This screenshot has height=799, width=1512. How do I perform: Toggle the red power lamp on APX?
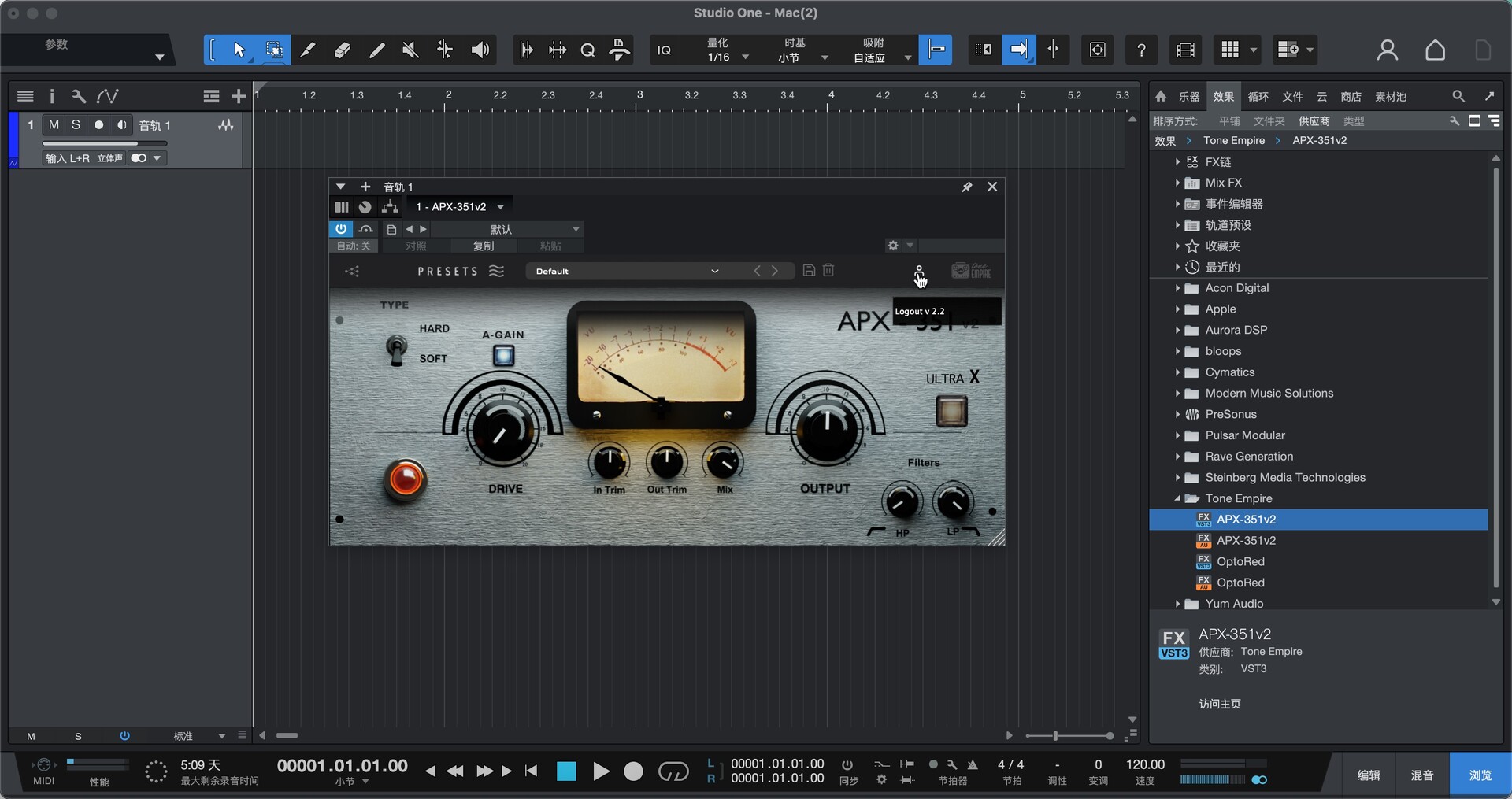406,479
